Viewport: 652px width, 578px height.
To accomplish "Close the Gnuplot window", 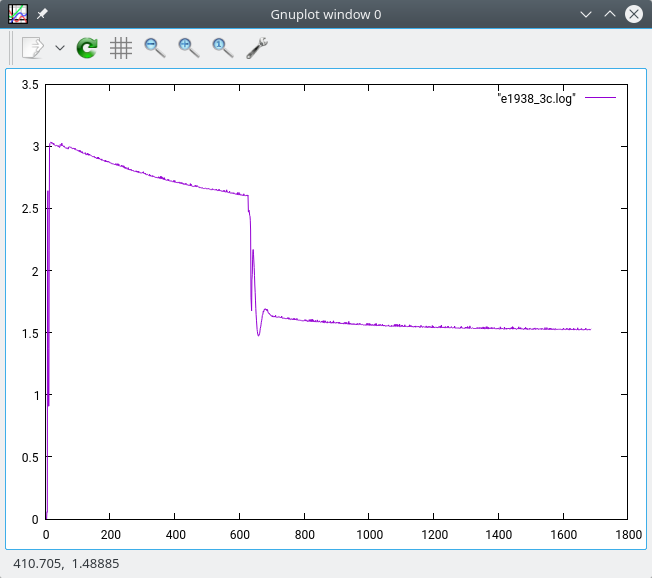I will point(634,14).
